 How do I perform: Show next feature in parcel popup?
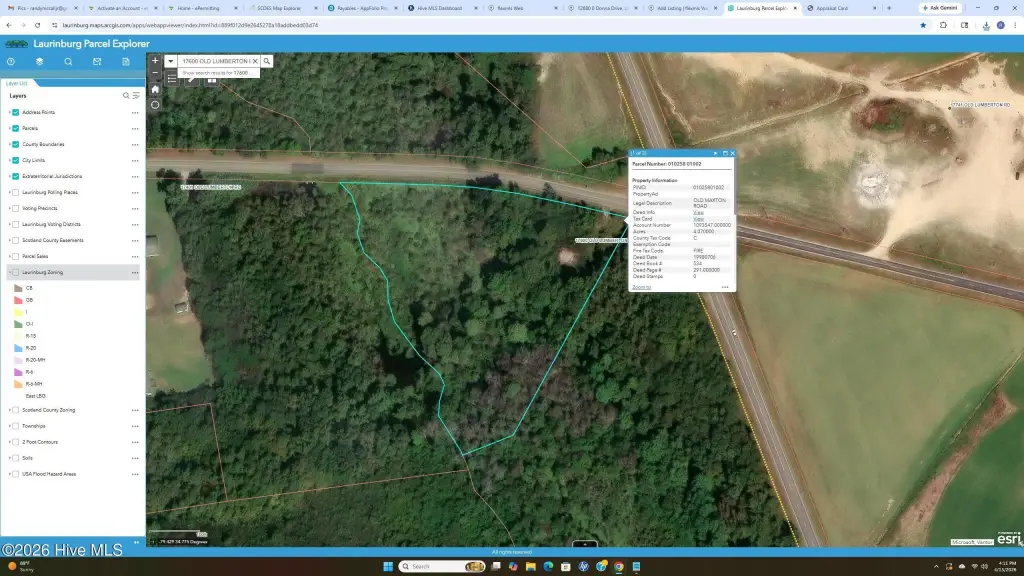click(717, 153)
